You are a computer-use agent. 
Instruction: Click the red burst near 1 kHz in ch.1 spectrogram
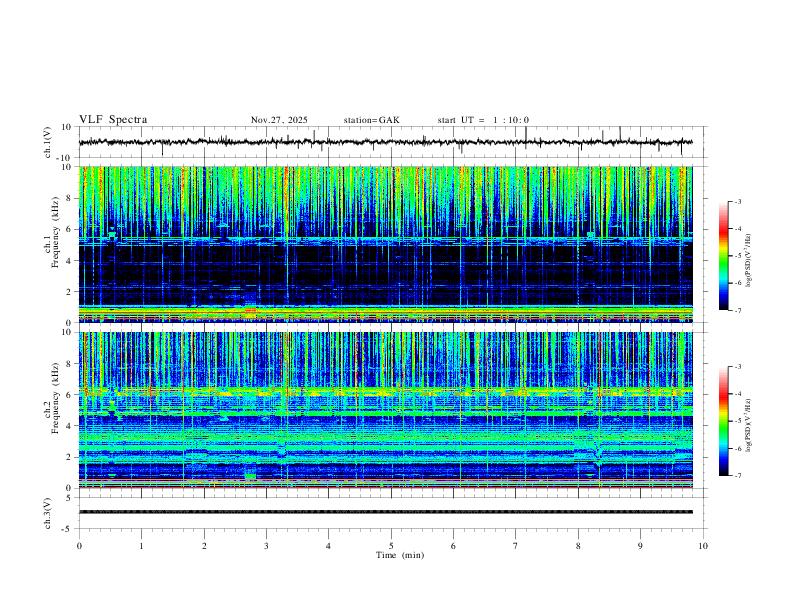click(250, 310)
